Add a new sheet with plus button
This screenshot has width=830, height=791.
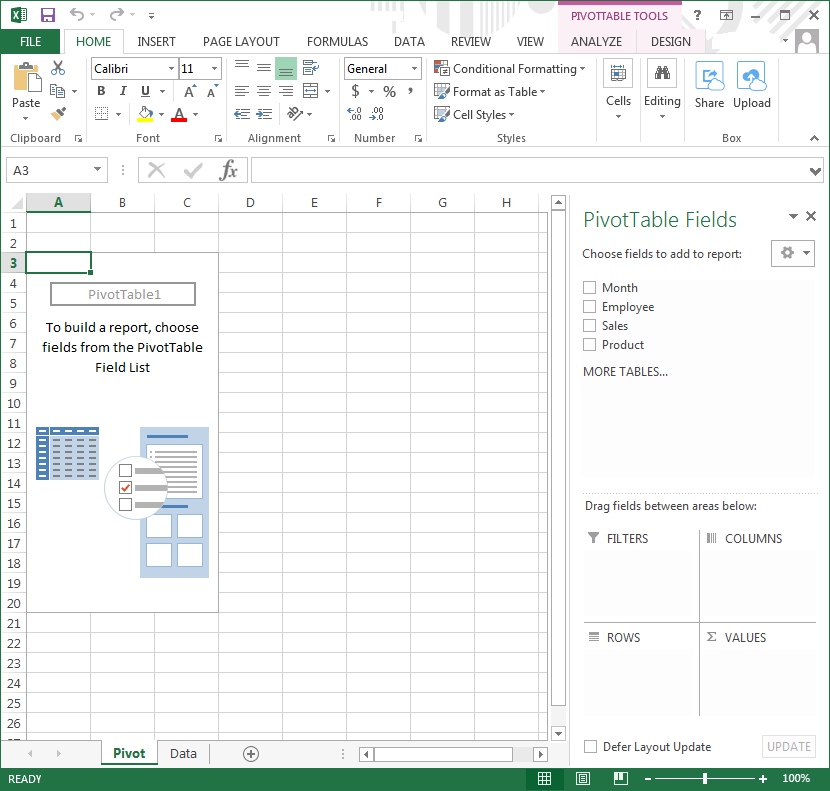pyautogui.click(x=251, y=754)
